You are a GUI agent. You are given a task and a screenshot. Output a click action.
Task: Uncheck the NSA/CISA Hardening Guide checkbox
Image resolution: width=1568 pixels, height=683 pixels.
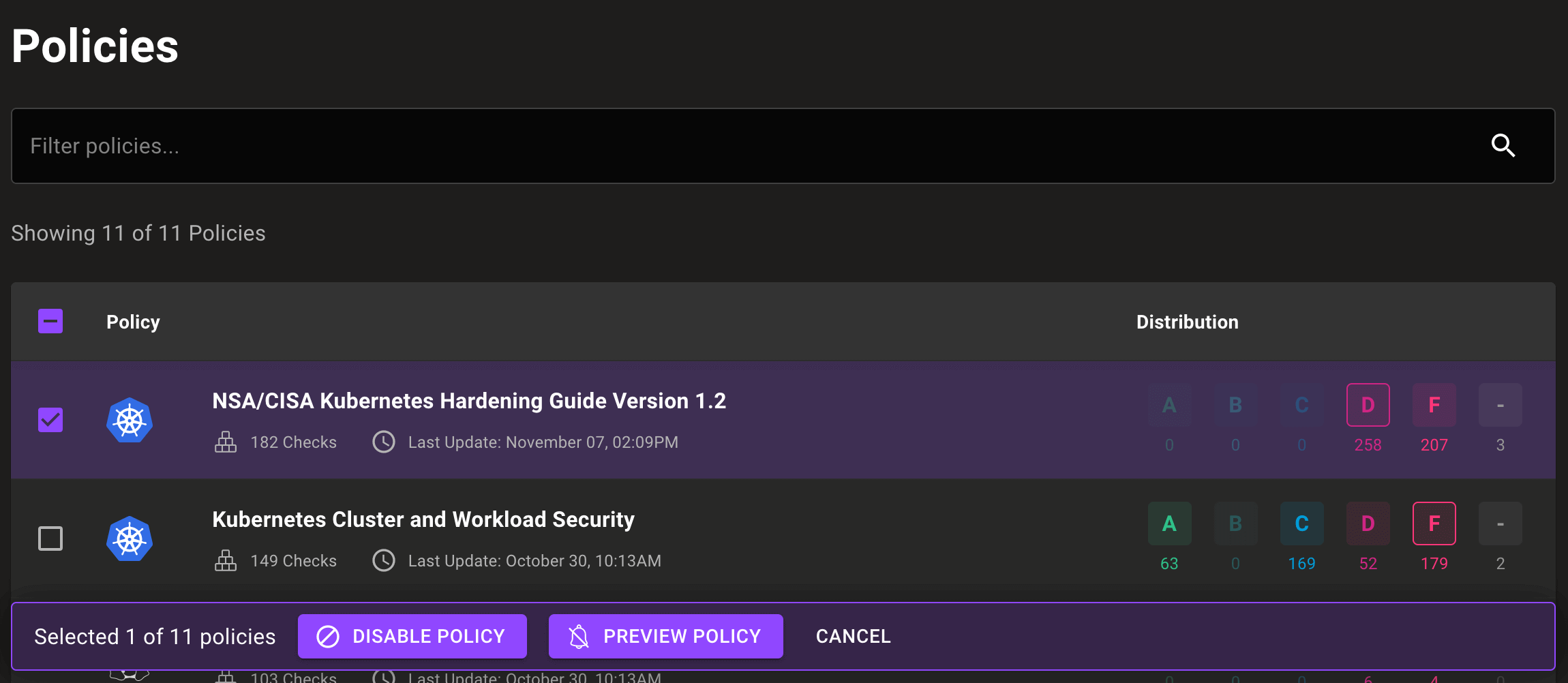point(50,420)
